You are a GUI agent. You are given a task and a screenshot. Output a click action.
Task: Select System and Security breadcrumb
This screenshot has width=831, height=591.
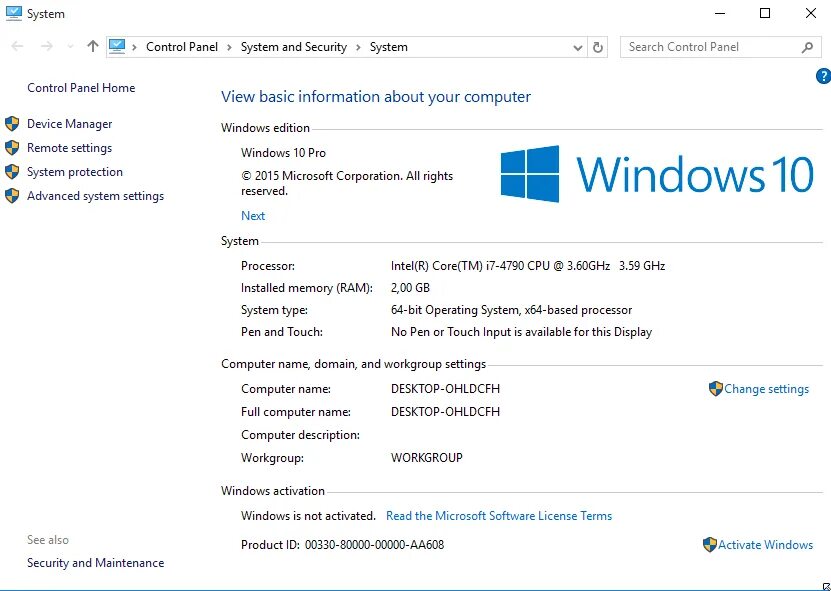[x=294, y=47]
